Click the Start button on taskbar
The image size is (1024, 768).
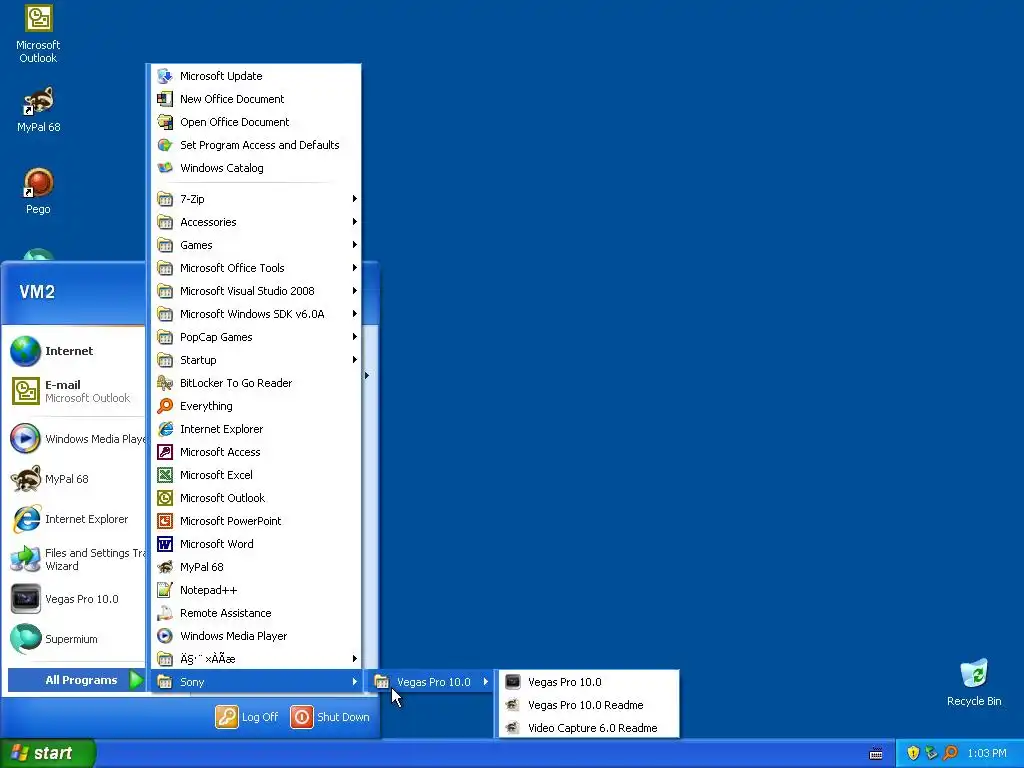pyautogui.click(x=47, y=753)
